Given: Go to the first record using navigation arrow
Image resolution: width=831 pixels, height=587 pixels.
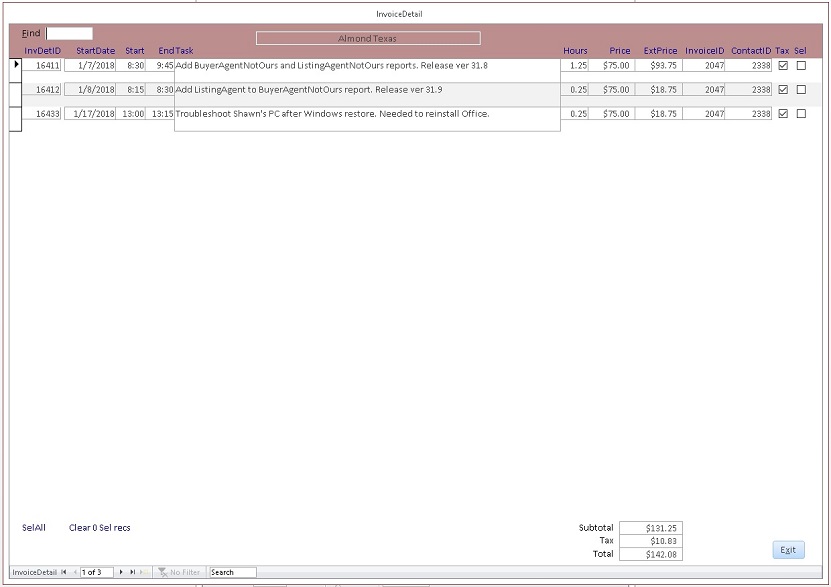Looking at the screenshot, I should tap(62, 571).
